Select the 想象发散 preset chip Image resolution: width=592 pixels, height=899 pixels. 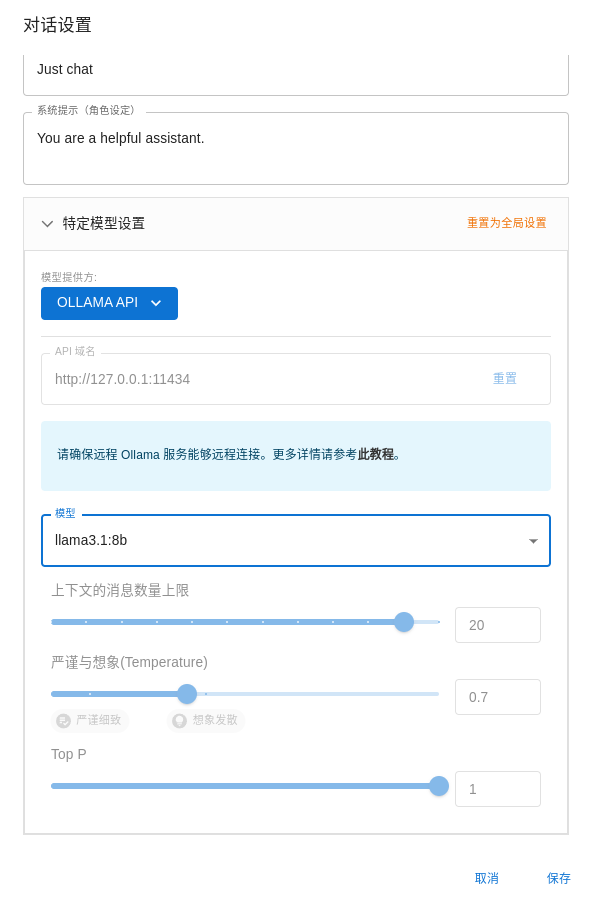coord(206,720)
